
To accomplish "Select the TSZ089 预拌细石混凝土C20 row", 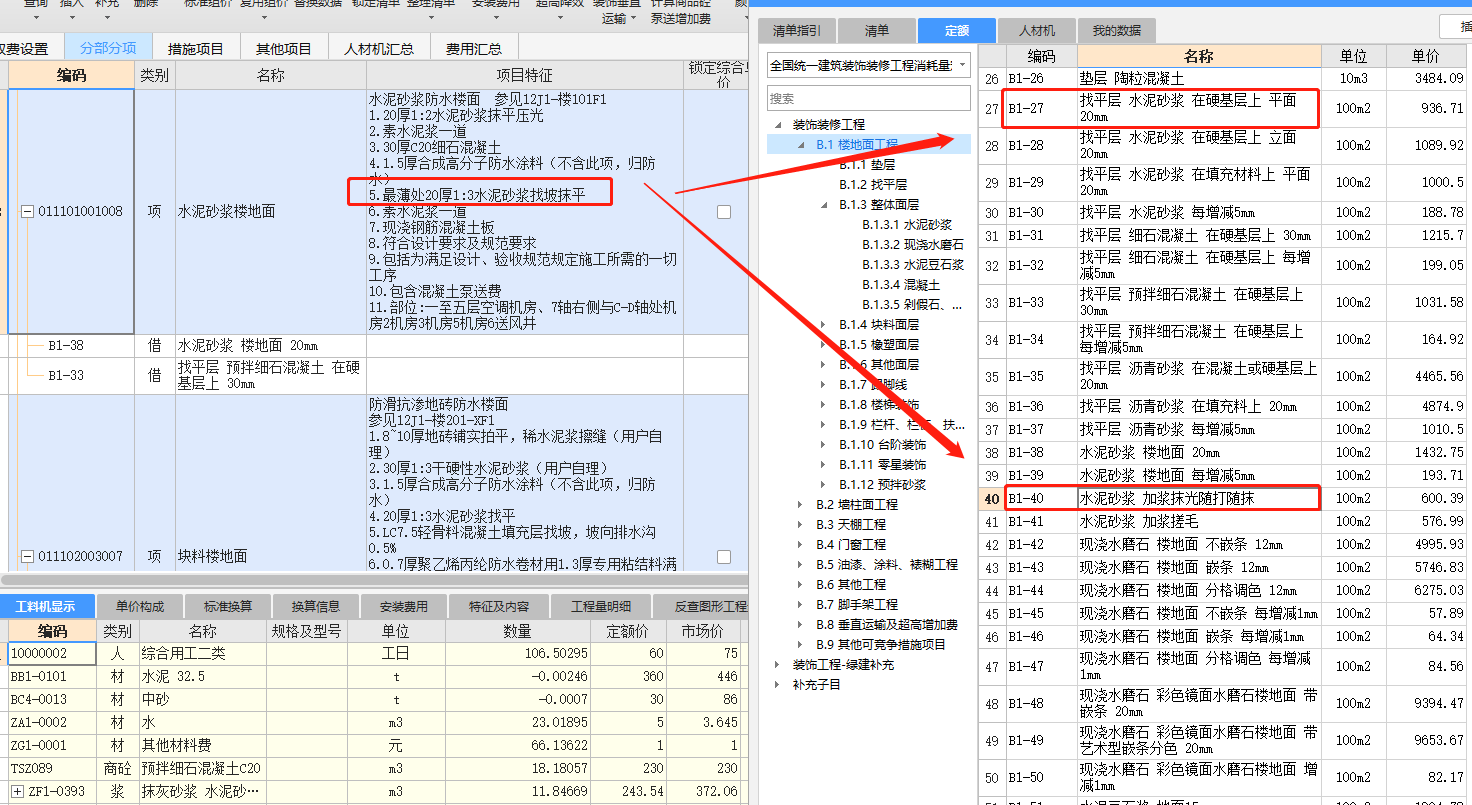I will [374, 769].
